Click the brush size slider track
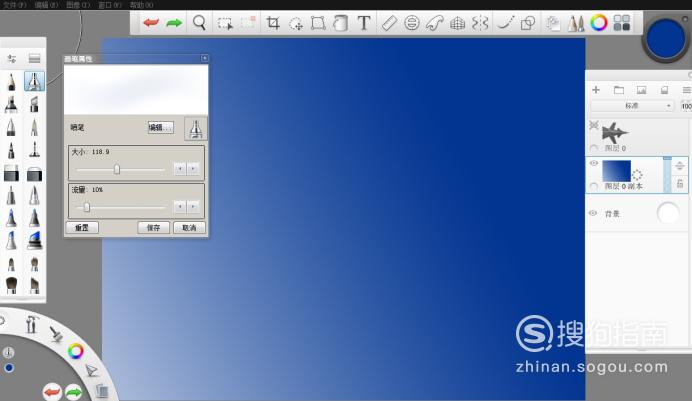Screen dimensions: 692x401 120,169
